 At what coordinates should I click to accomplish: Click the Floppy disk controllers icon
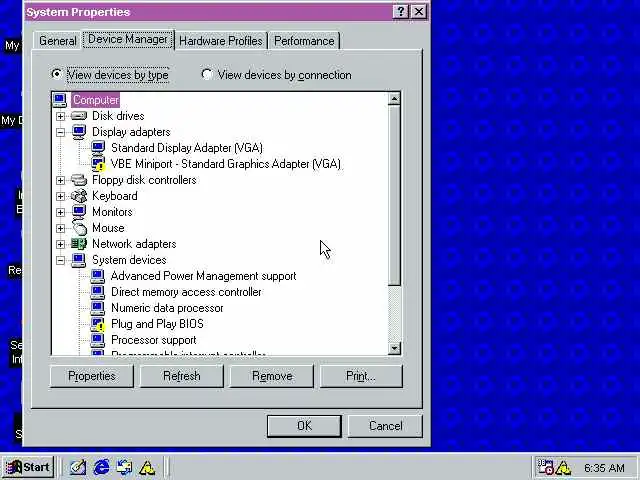point(79,180)
